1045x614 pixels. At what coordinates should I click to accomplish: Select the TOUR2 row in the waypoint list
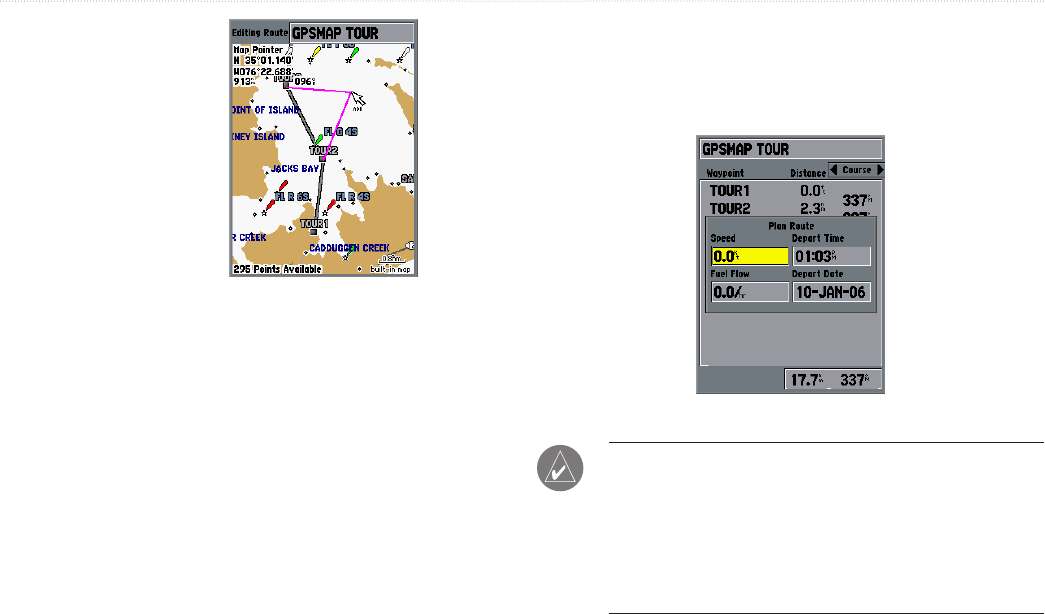coord(790,209)
